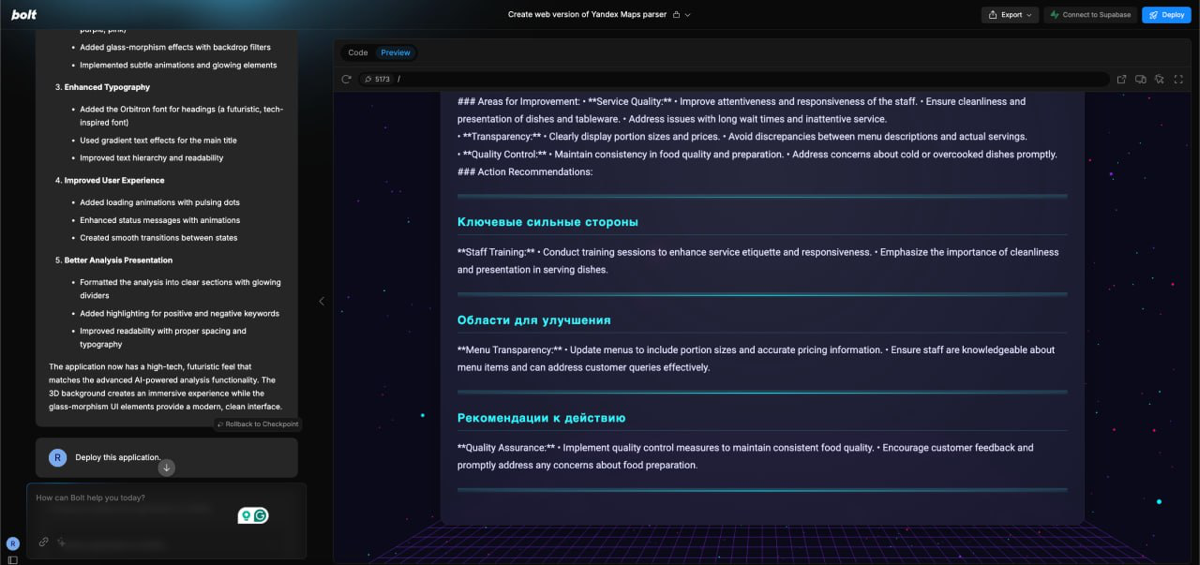Expand the project title dropdown chevron
The width and height of the screenshot is (1200, 565).
[x=688, y=15]
